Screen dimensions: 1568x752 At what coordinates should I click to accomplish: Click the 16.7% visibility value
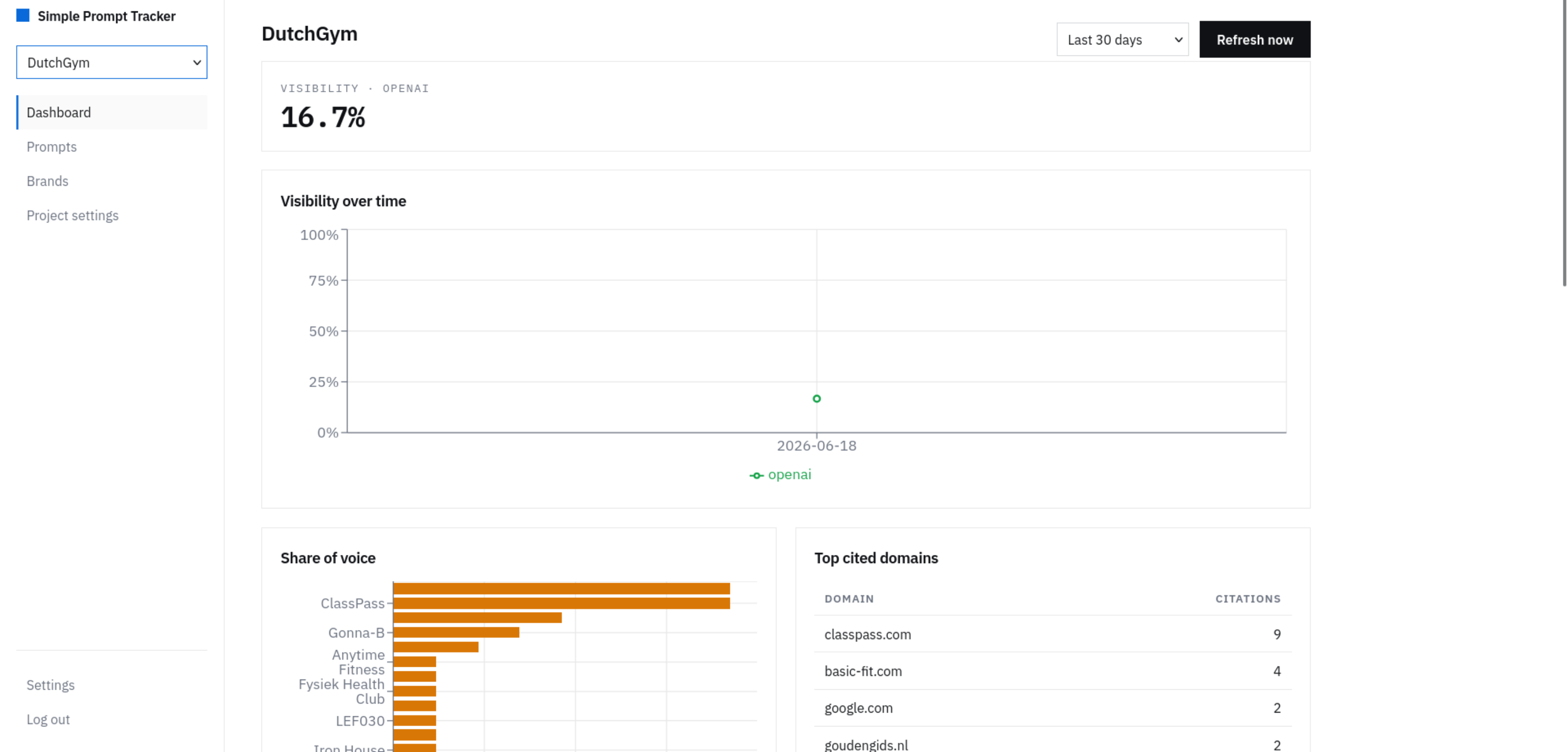[x=323, y=117]
